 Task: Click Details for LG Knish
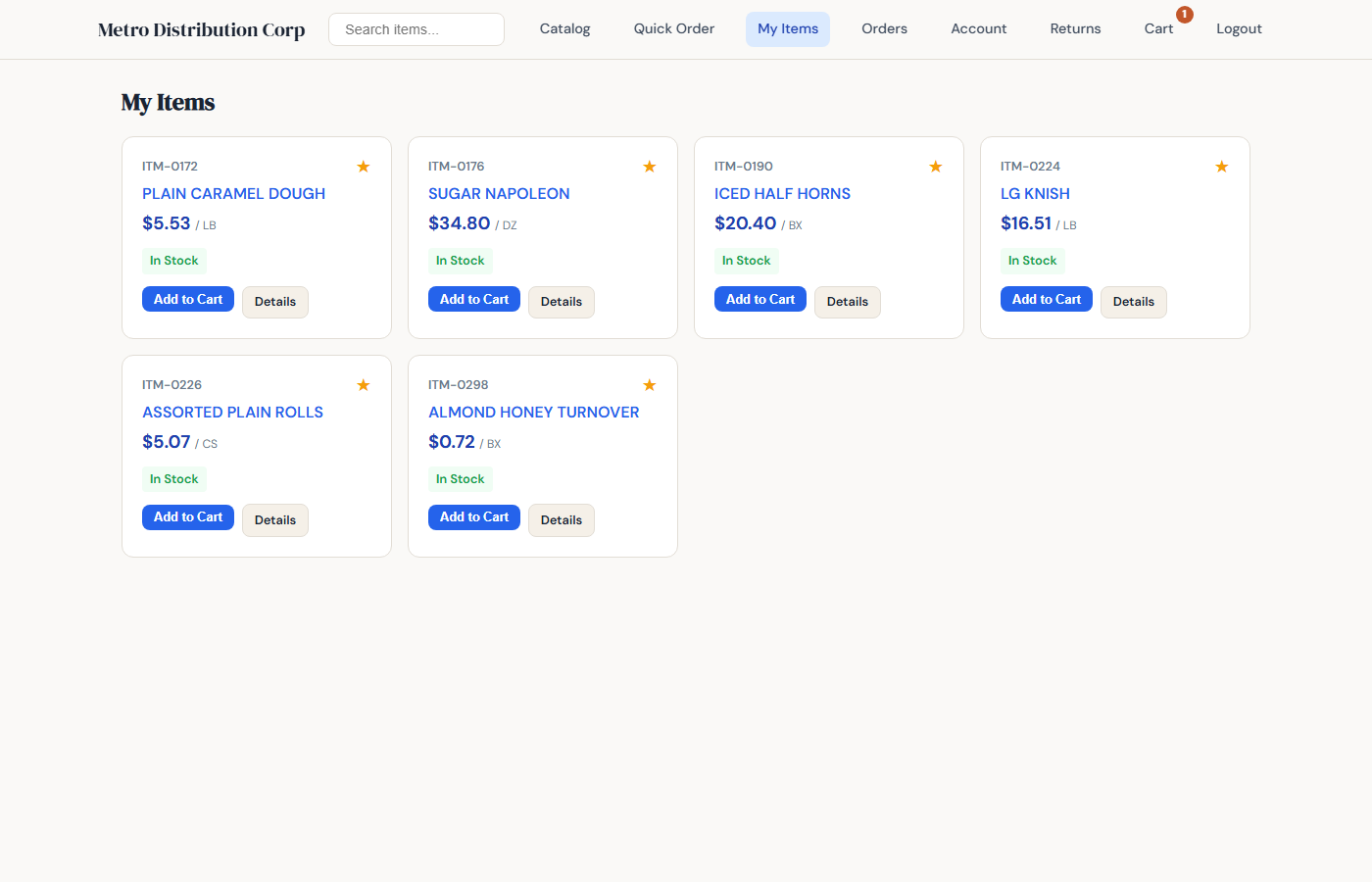click(1133, 302)
